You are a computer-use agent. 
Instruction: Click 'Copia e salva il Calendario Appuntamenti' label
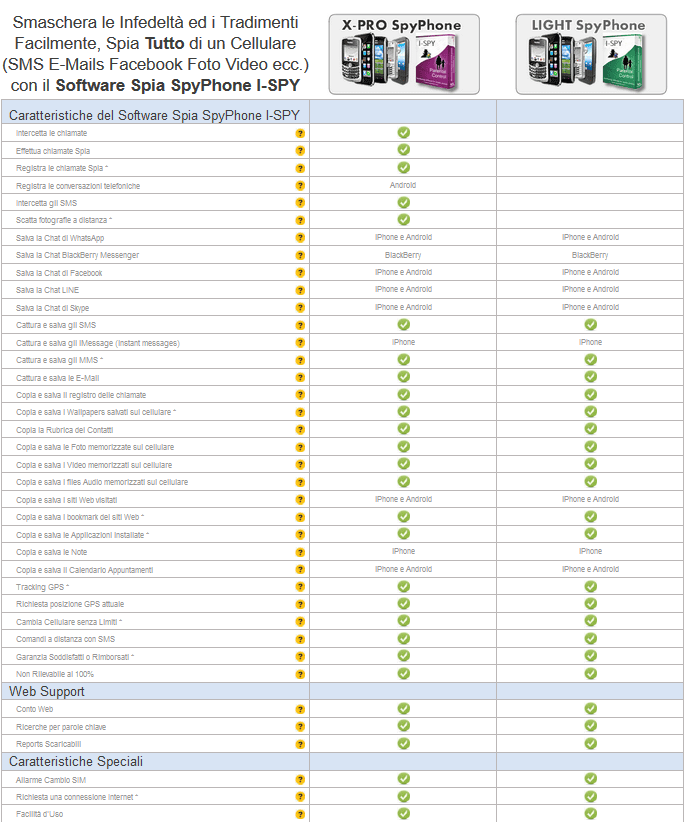click(x=84, y=570)
